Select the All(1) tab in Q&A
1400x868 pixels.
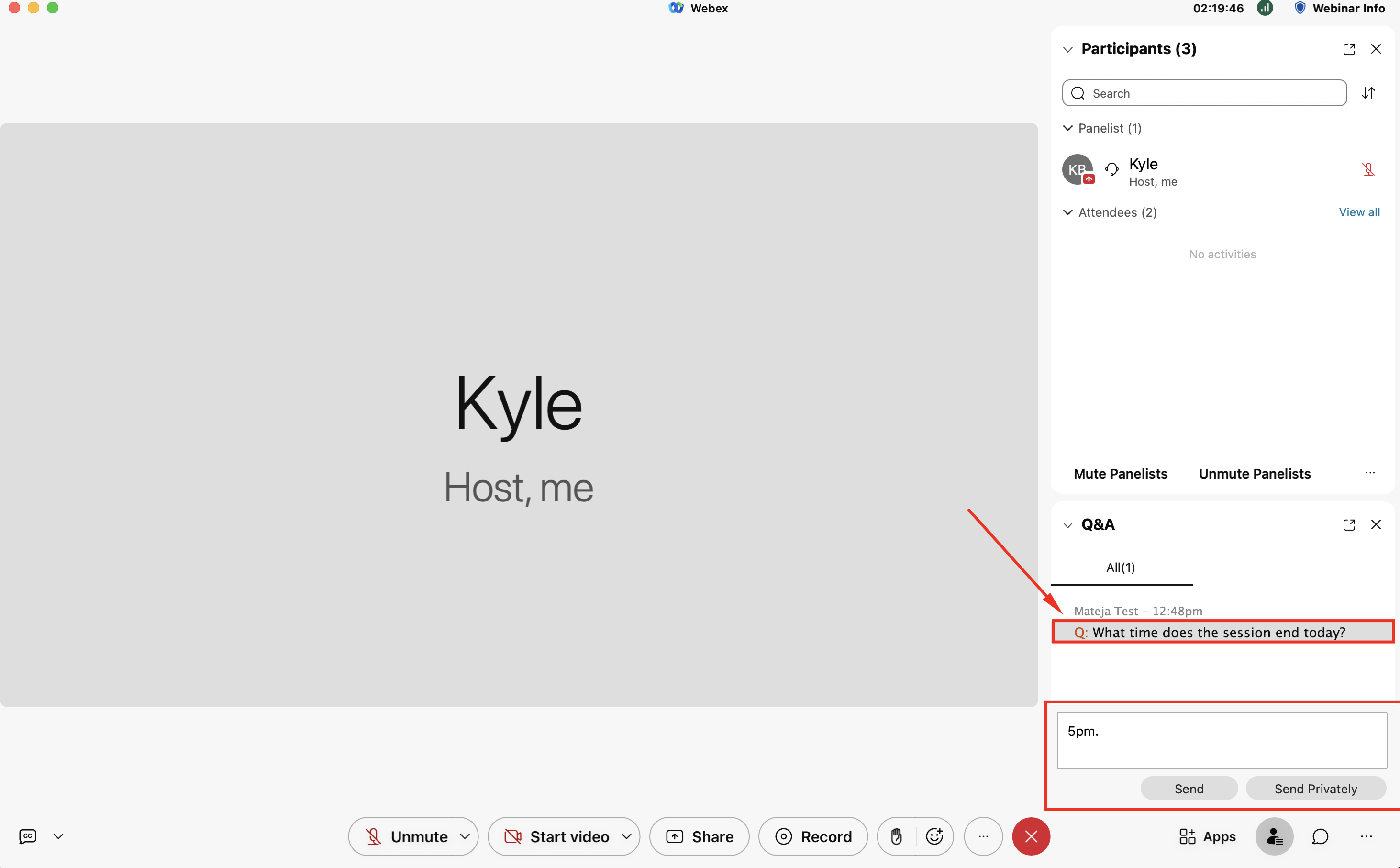1121,567
